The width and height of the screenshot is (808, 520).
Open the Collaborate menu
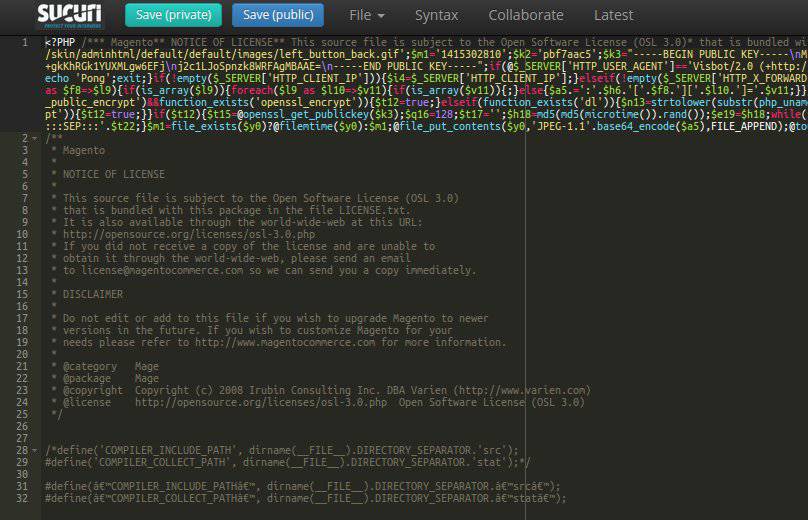(x=526, y=15)
